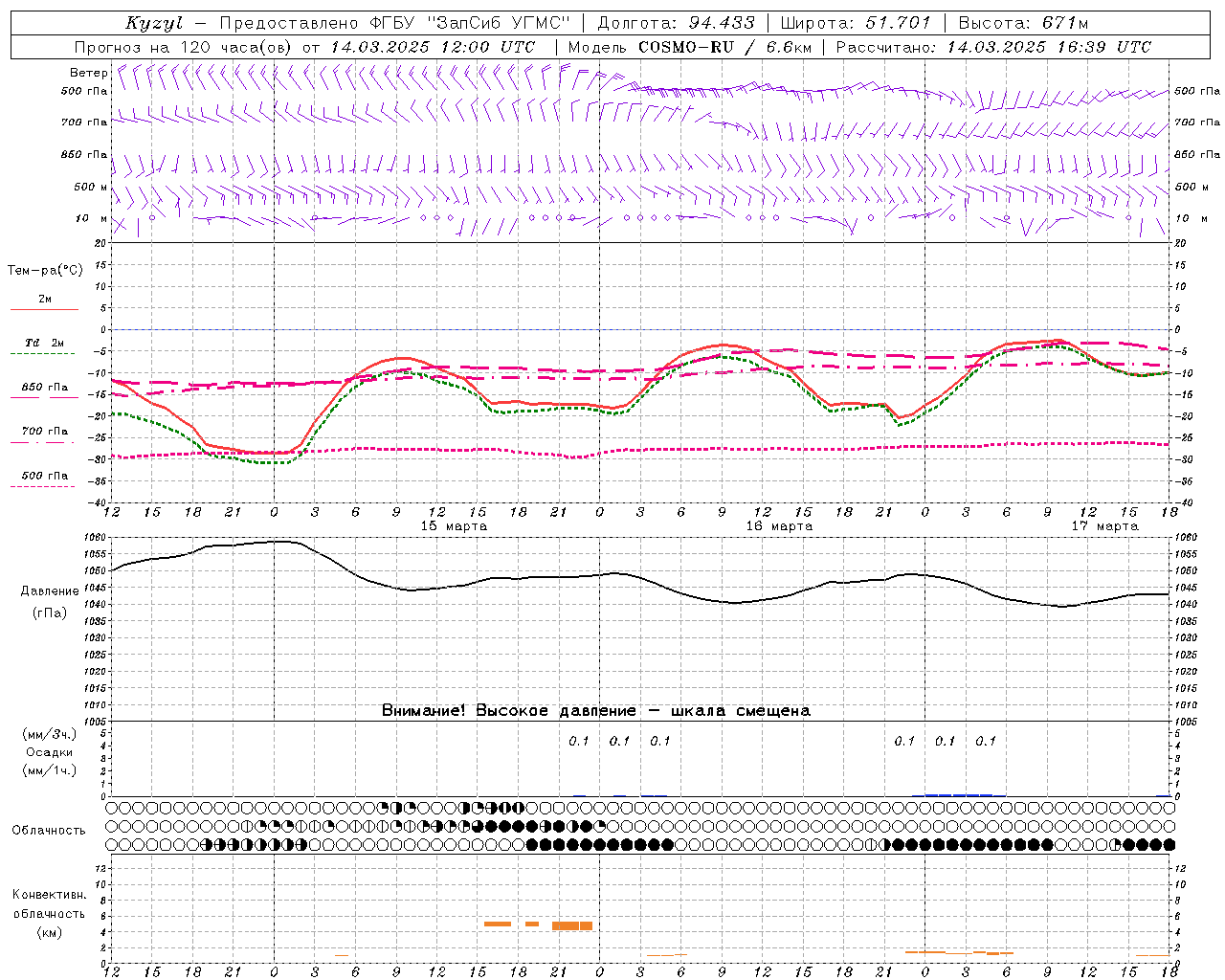Click the blue precipitation bar on 17 марта
1225x980 pixels.
pos(959,794)
